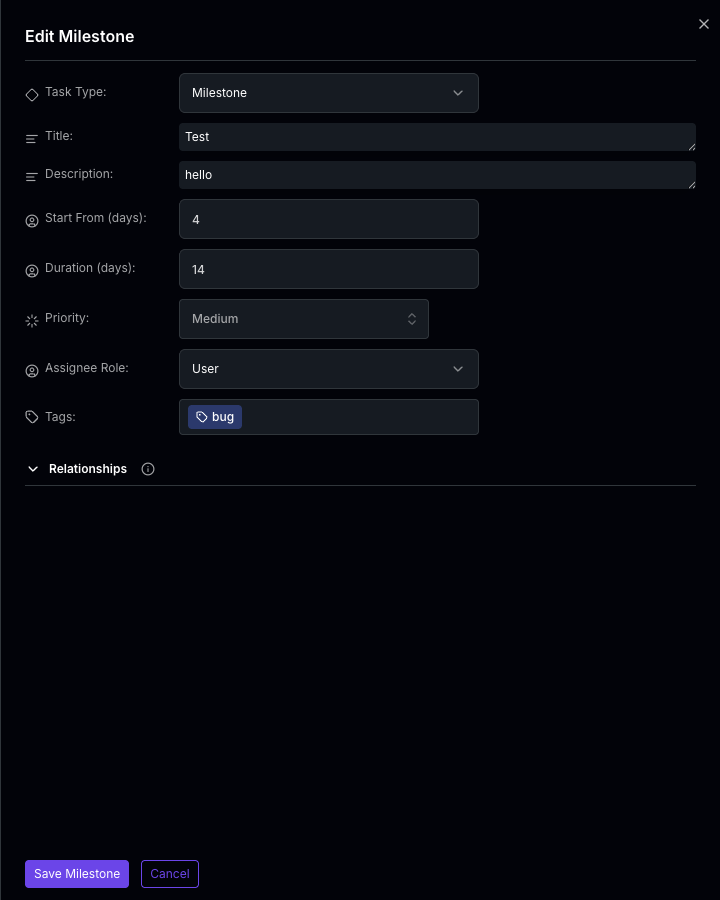Click the diamond icon beside Task Type
Viewport: 720px width, 900px height.
tap(32, 95)
